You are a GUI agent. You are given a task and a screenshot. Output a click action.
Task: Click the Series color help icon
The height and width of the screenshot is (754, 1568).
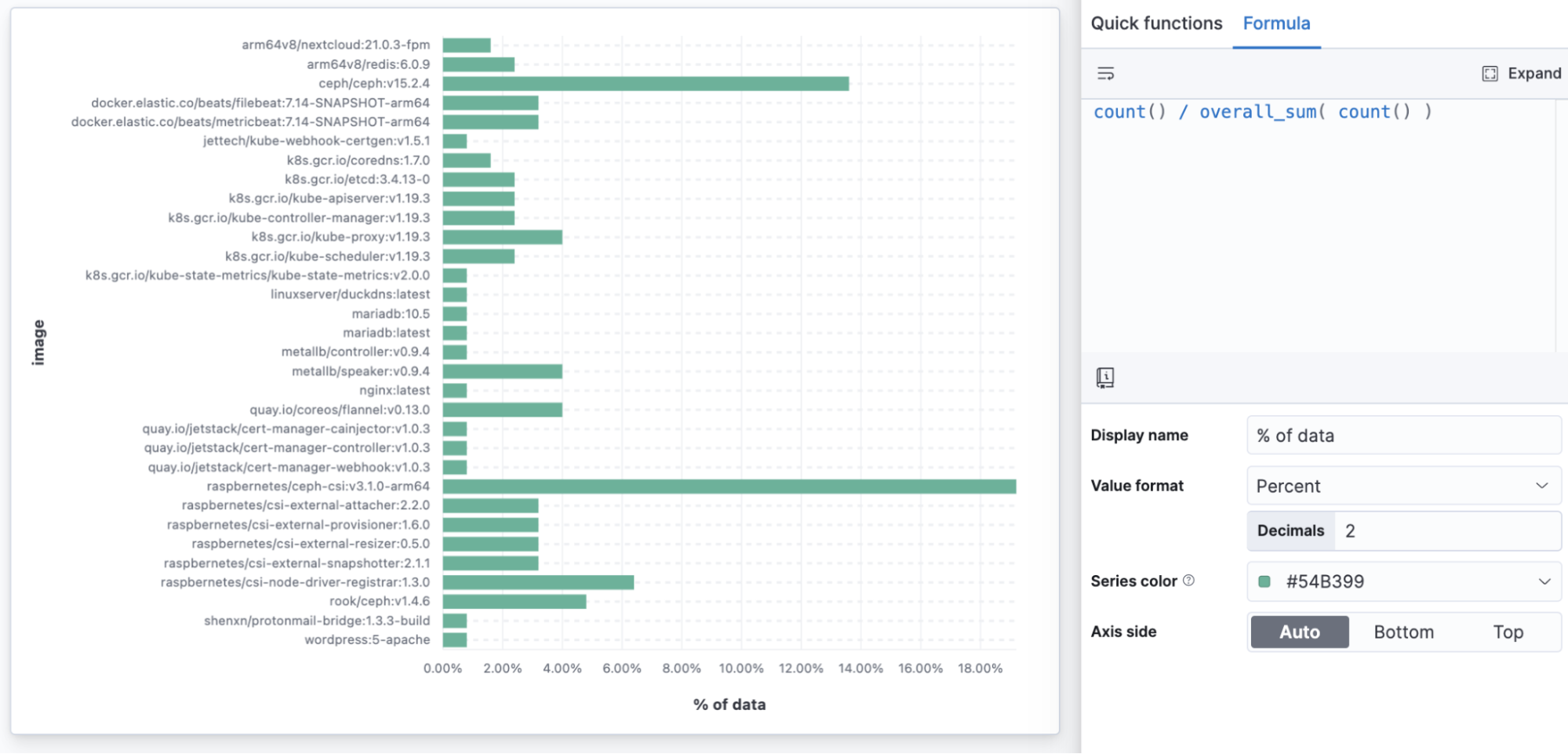[x=1188, y=581]
